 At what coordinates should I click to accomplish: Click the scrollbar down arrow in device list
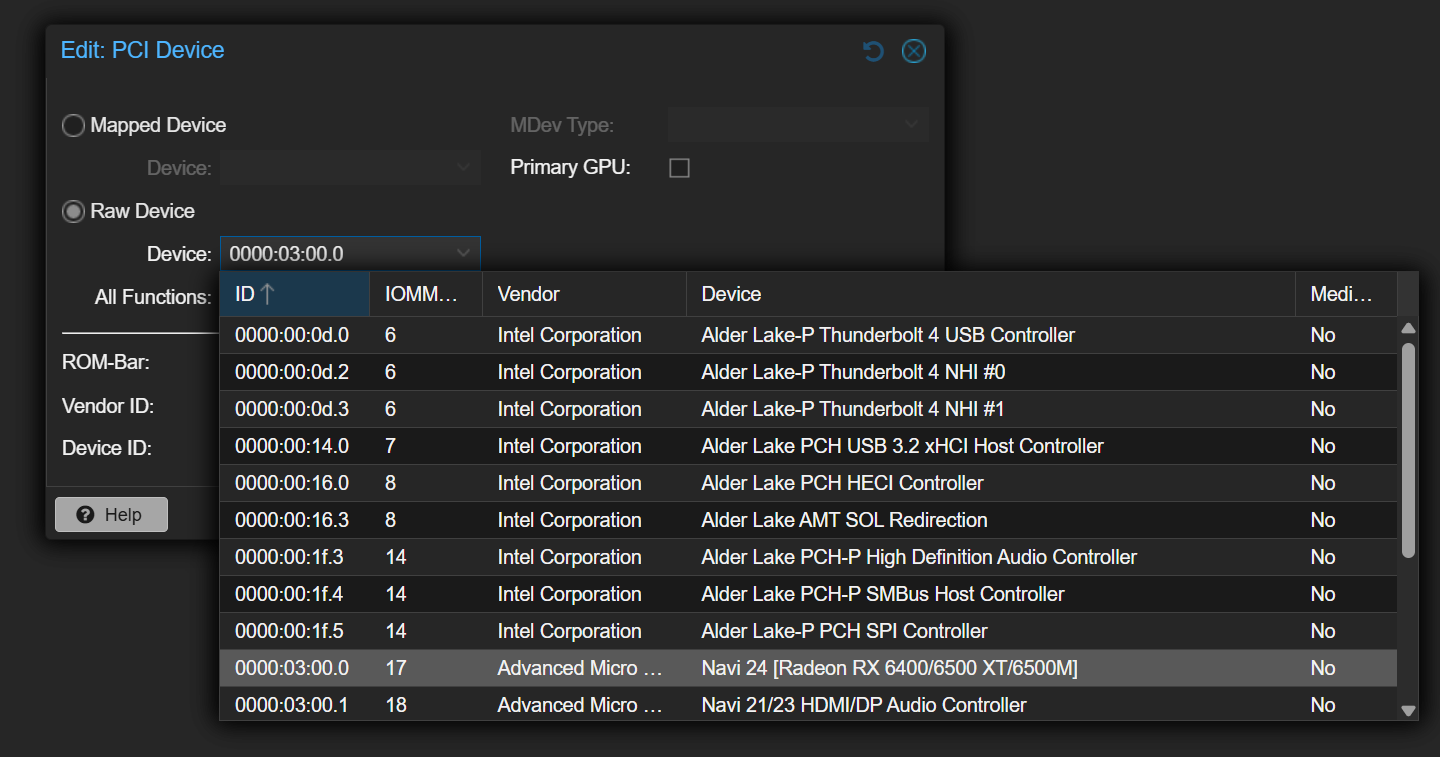[1408, 710]
